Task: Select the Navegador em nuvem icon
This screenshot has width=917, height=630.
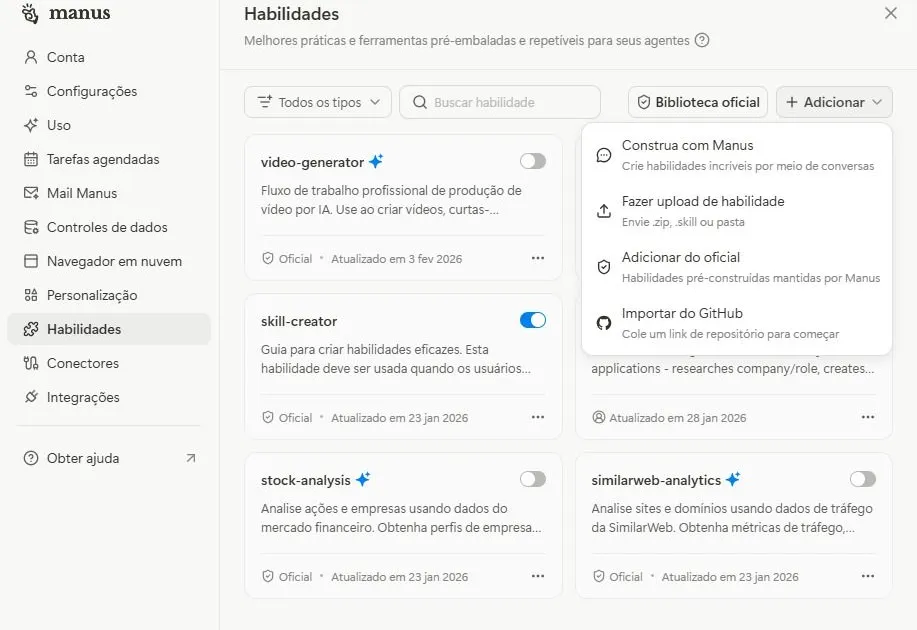Action: click(x=29, y=261)
